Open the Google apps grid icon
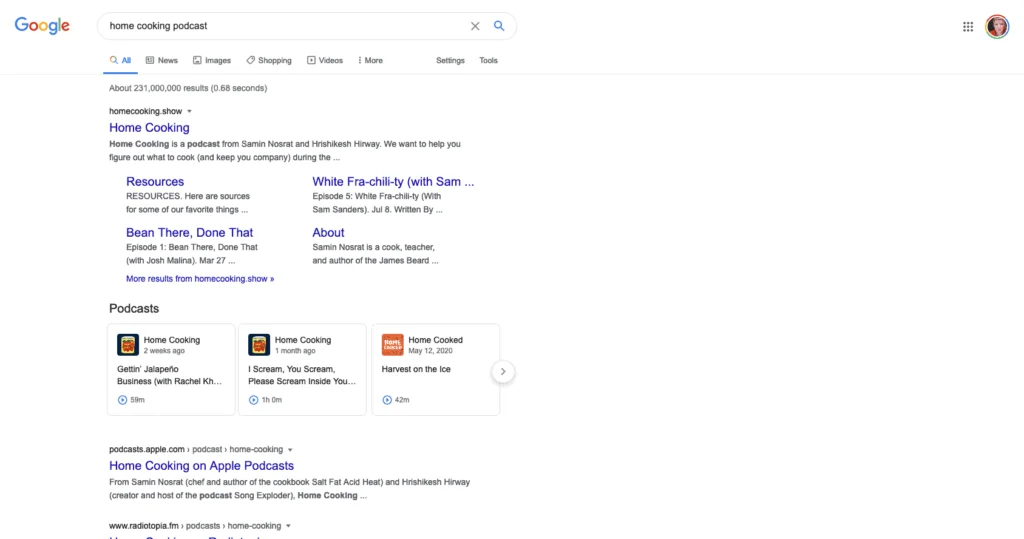 968,27
